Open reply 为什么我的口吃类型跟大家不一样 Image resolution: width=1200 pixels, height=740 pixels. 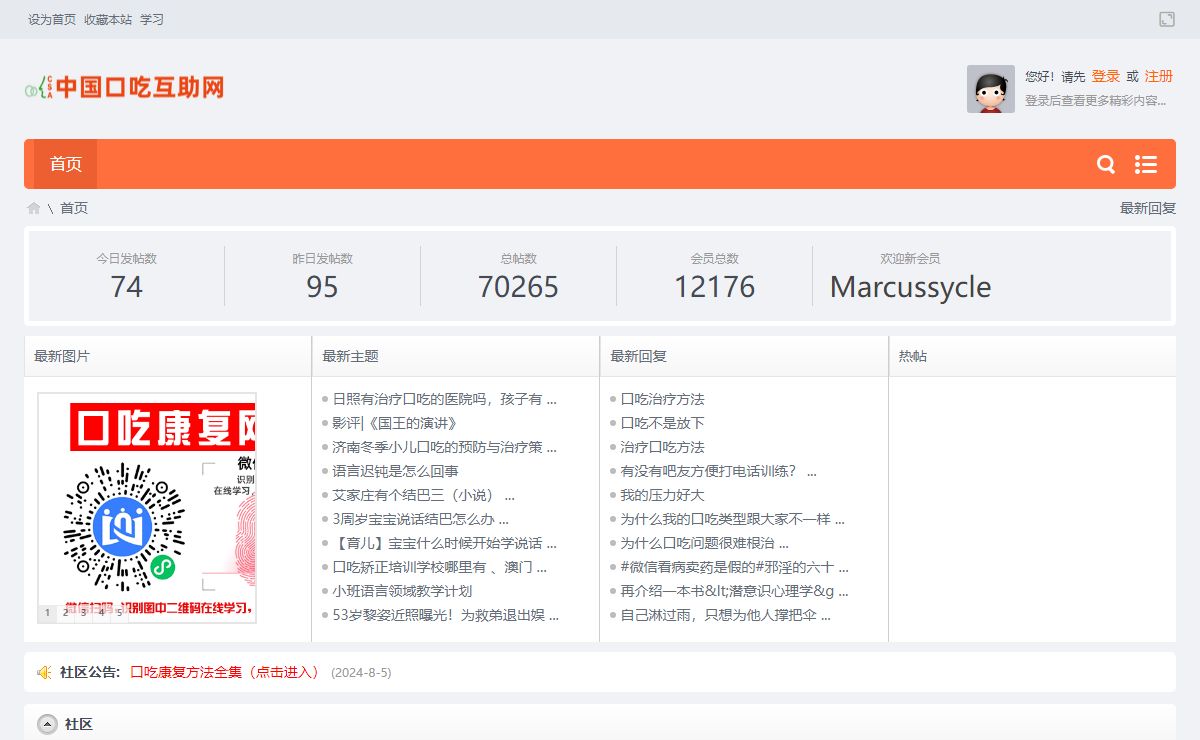pyautogui.click(x=733, y=519)
